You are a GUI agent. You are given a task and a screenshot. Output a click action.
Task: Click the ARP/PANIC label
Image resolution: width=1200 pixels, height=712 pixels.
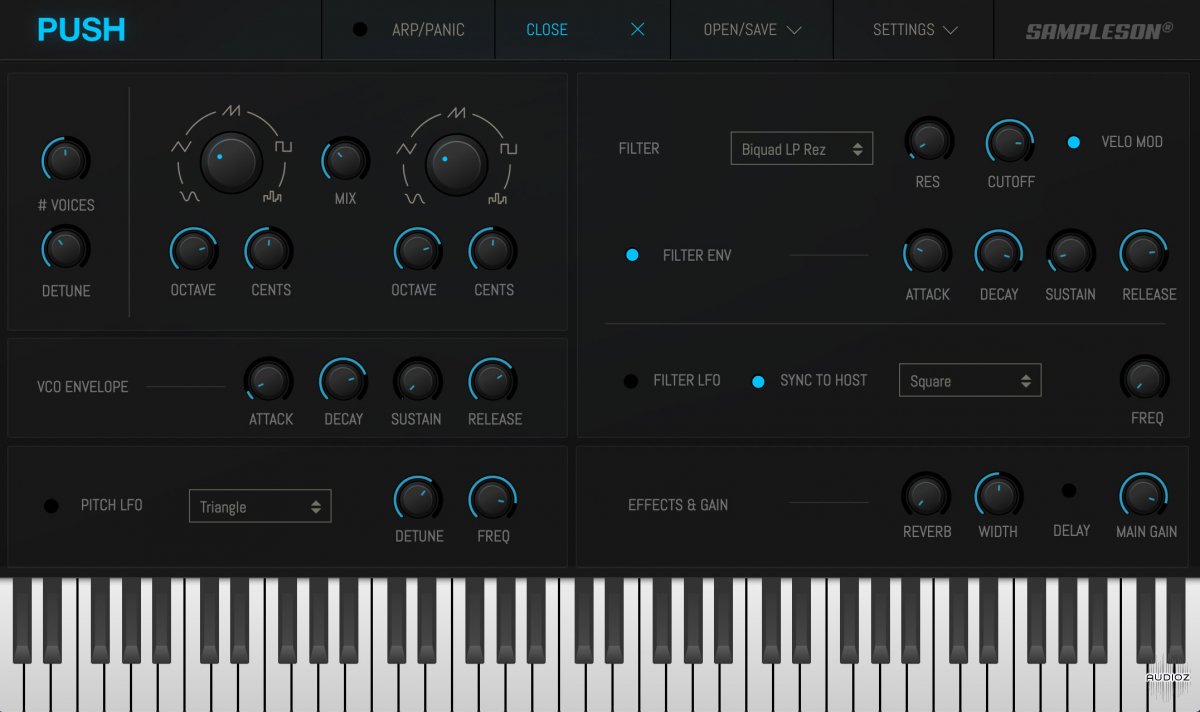pos(428,30)
